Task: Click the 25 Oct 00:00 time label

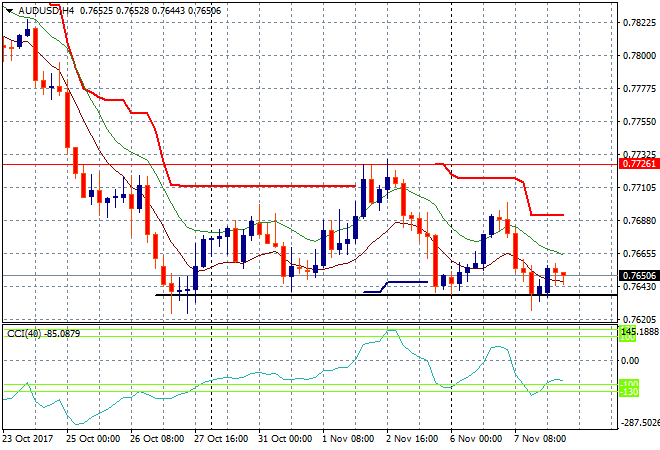Action: (x=93, y=439)
